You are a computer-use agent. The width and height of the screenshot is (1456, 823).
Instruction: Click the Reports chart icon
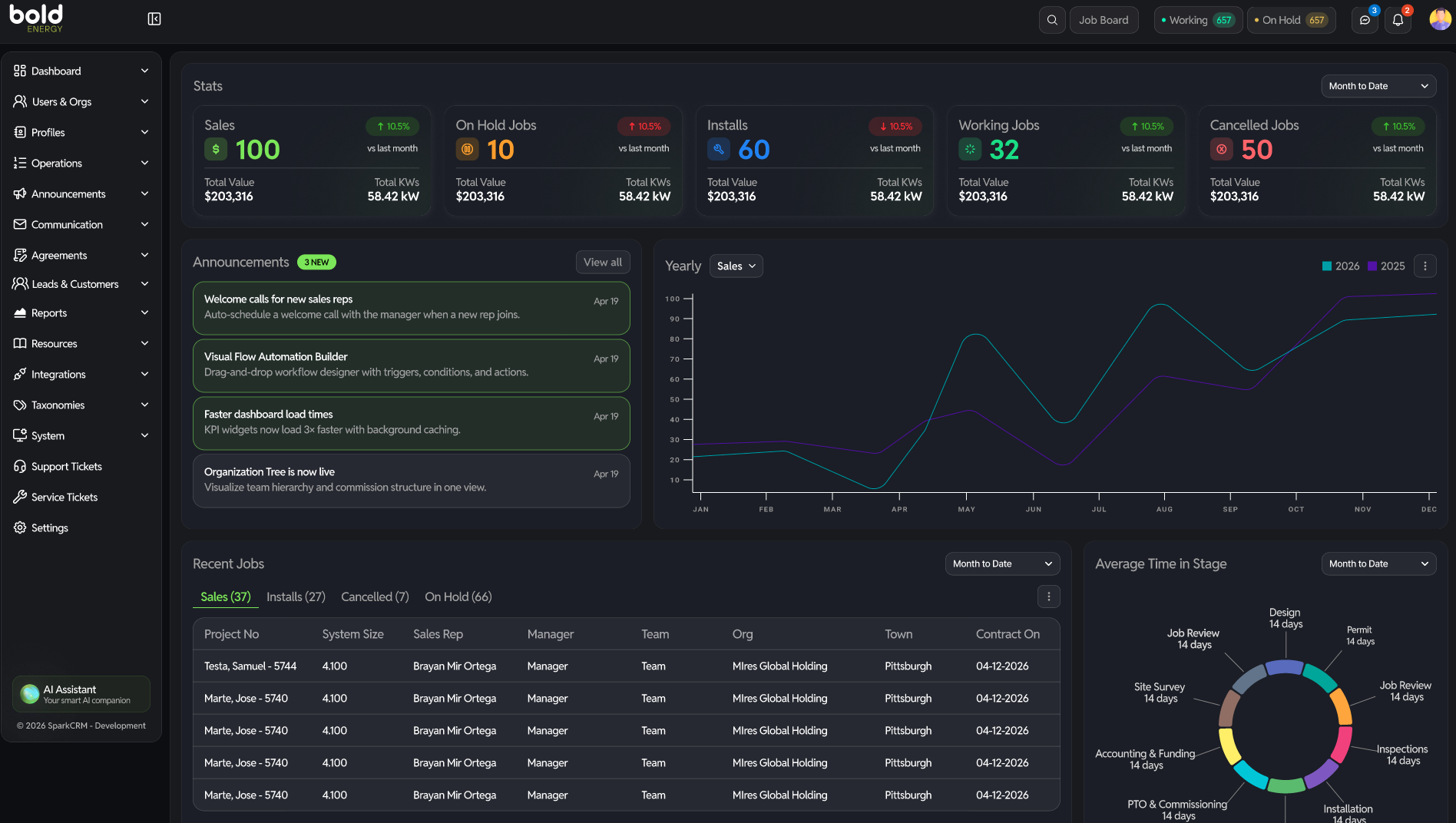(20, 312)
